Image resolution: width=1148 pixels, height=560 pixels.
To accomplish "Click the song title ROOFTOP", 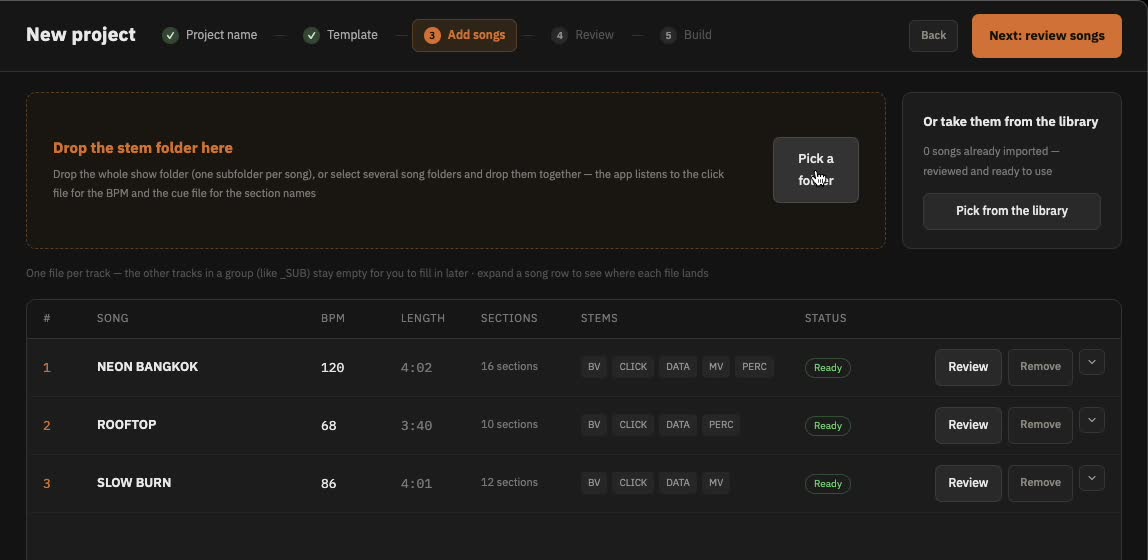I will [x=127, y=425].
